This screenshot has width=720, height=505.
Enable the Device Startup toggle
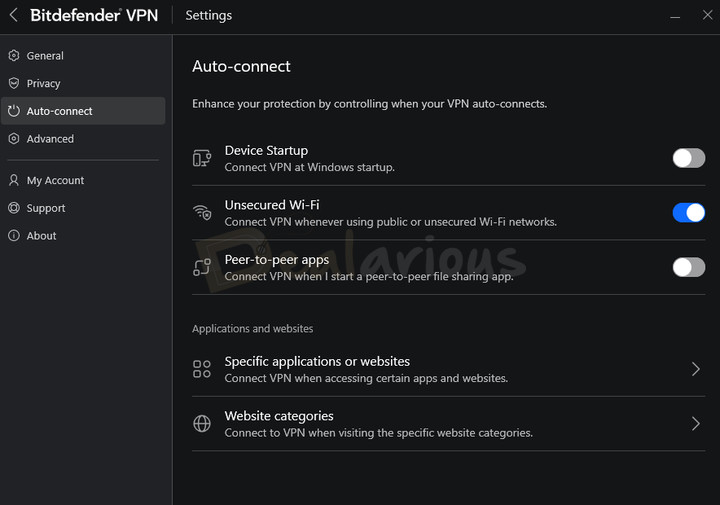[689, 158]
